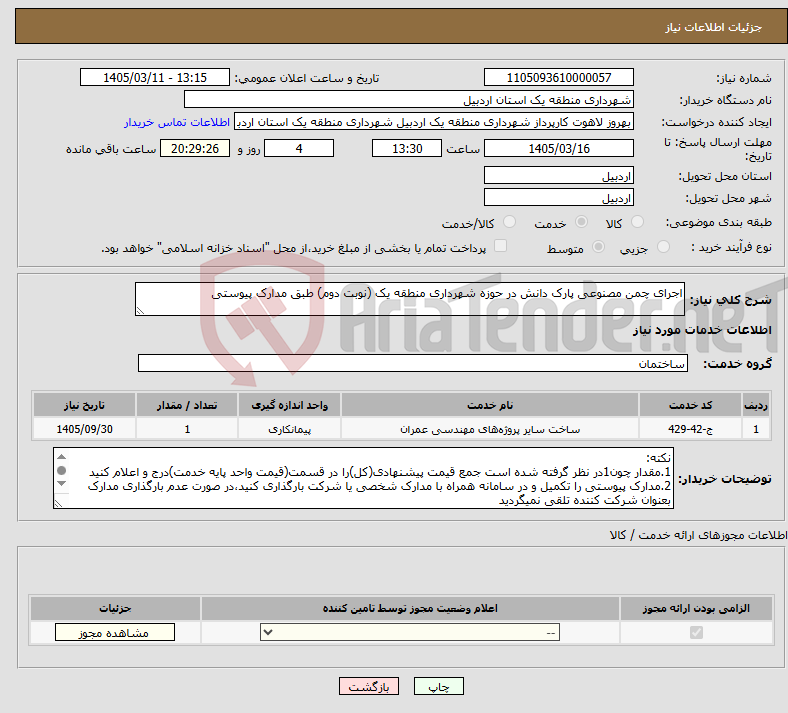Image resolution: width=788 pixels, height=713 pixels.
Task: Click the تعداد / مقدار column header
Action: [187, 405]
